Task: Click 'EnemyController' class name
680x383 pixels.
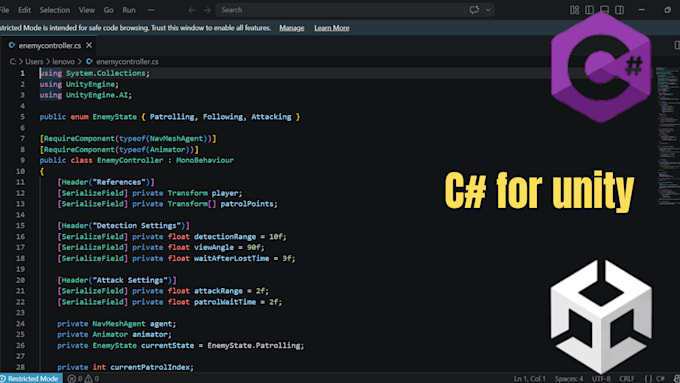Action: click(130, 160)
